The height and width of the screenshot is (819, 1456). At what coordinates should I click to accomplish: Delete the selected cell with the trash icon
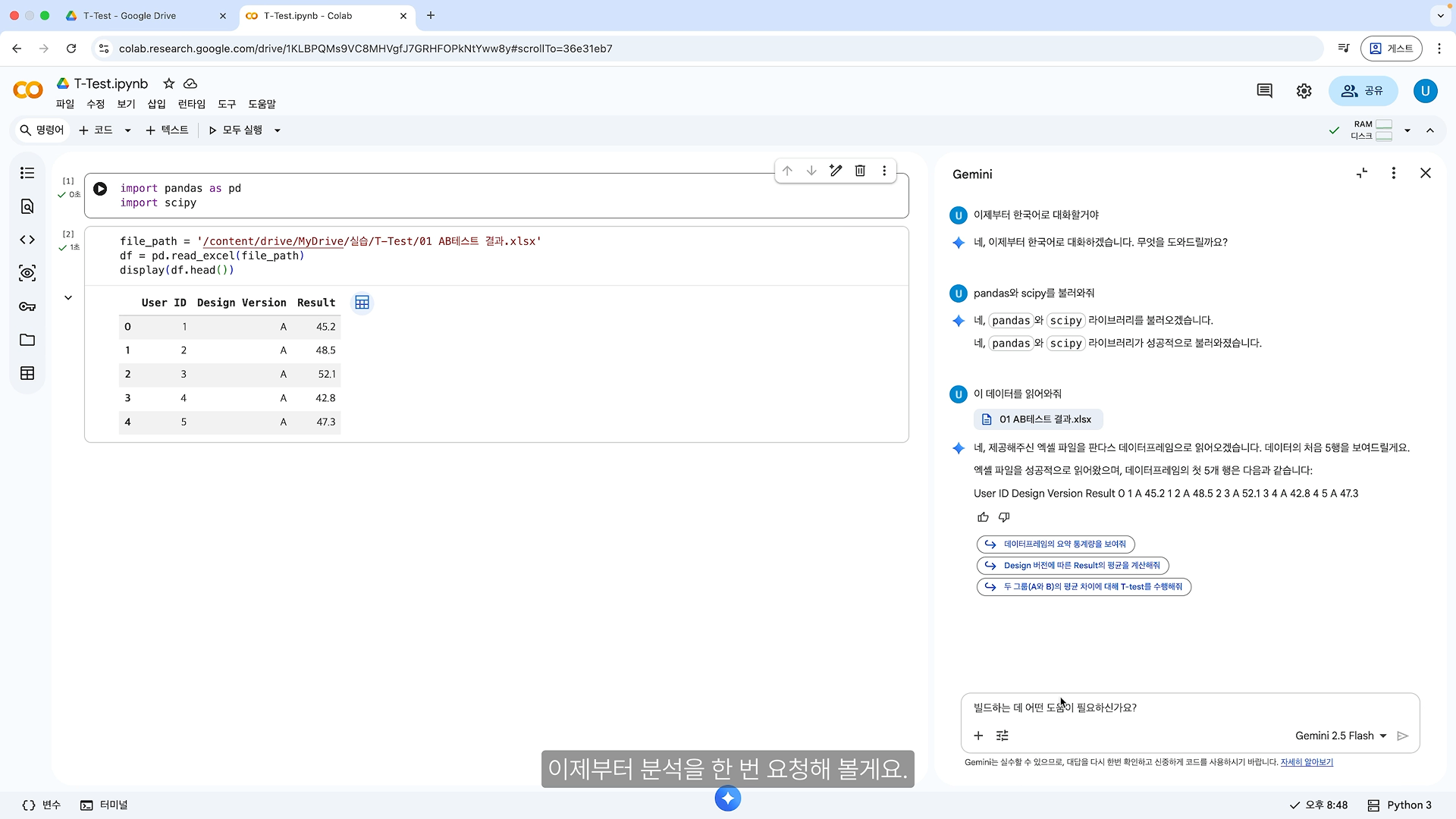click(x=860, y=171)
